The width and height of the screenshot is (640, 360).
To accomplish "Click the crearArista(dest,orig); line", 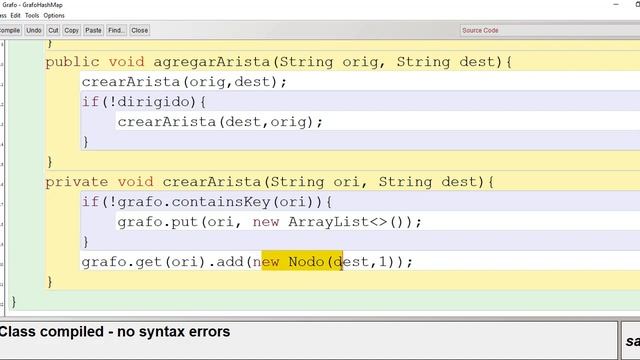I will [220, 122].
